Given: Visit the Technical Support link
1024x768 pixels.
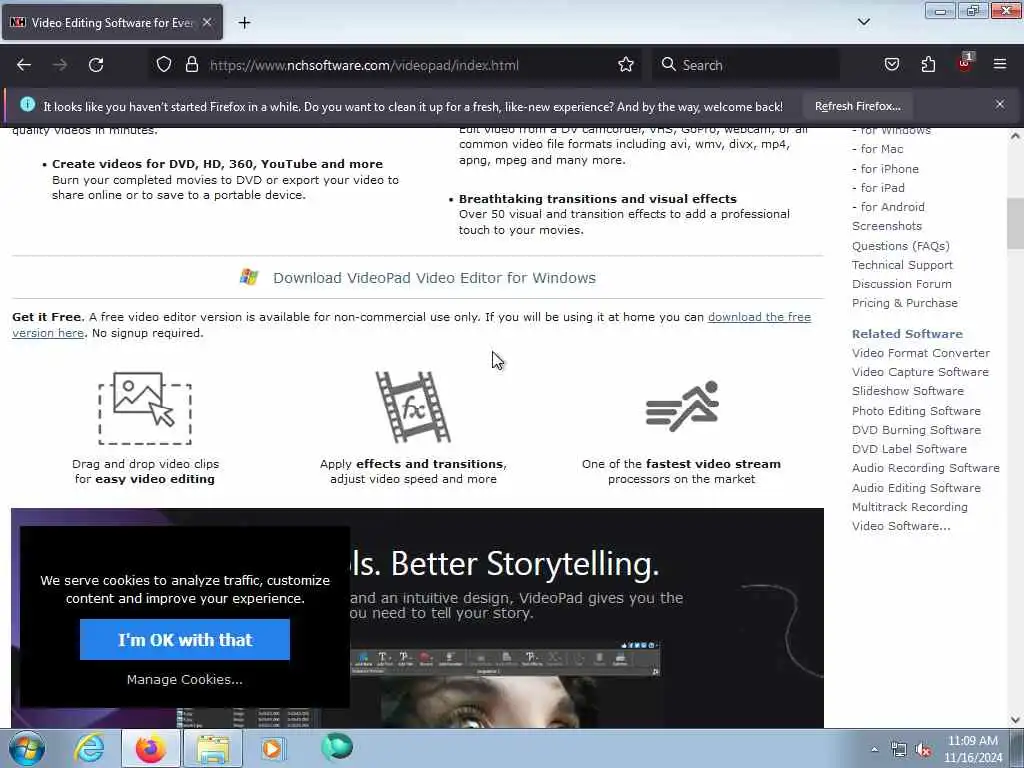Looking at the screenshot, I should [902, 264].
